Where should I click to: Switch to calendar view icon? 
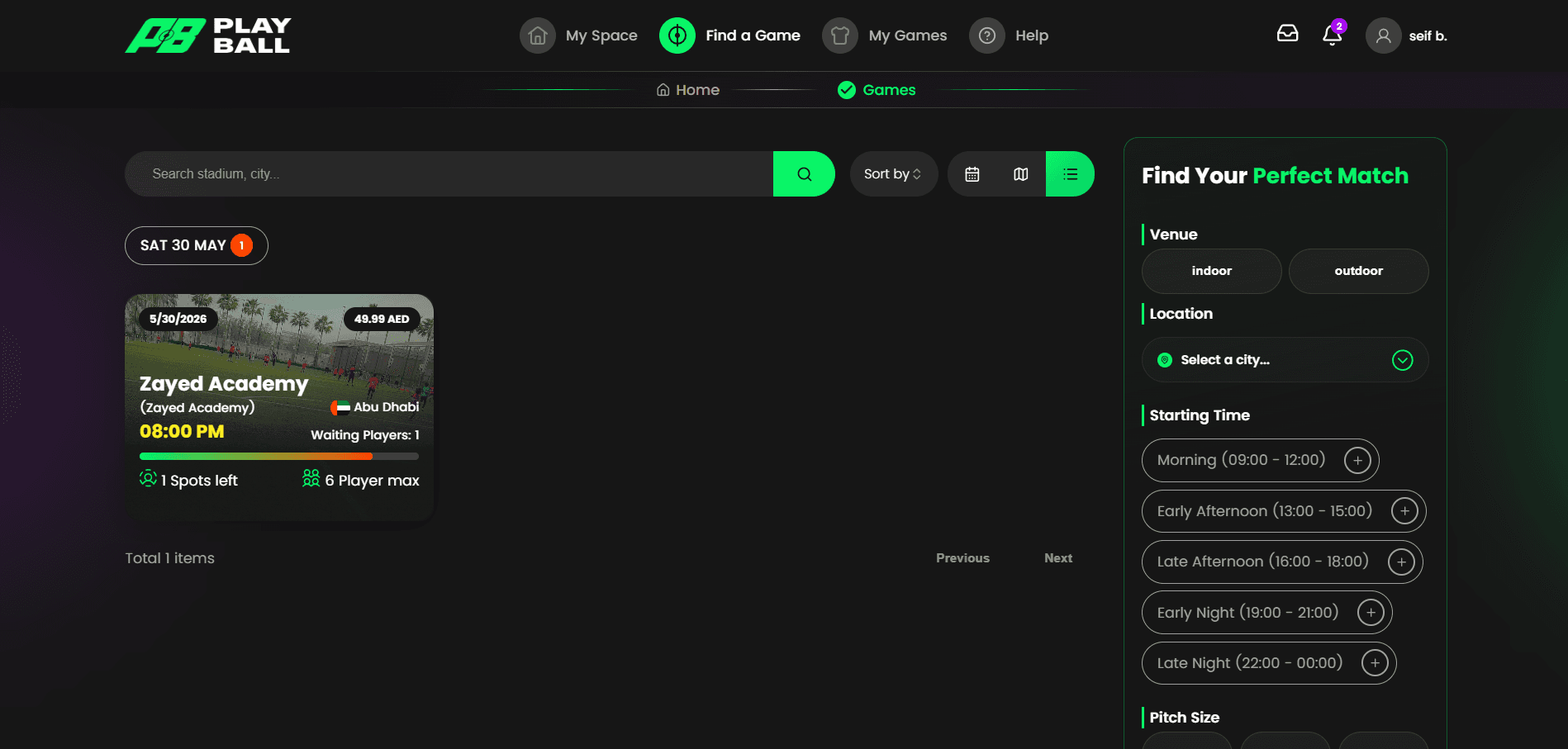pyautogui.click(x=972, y=173)
